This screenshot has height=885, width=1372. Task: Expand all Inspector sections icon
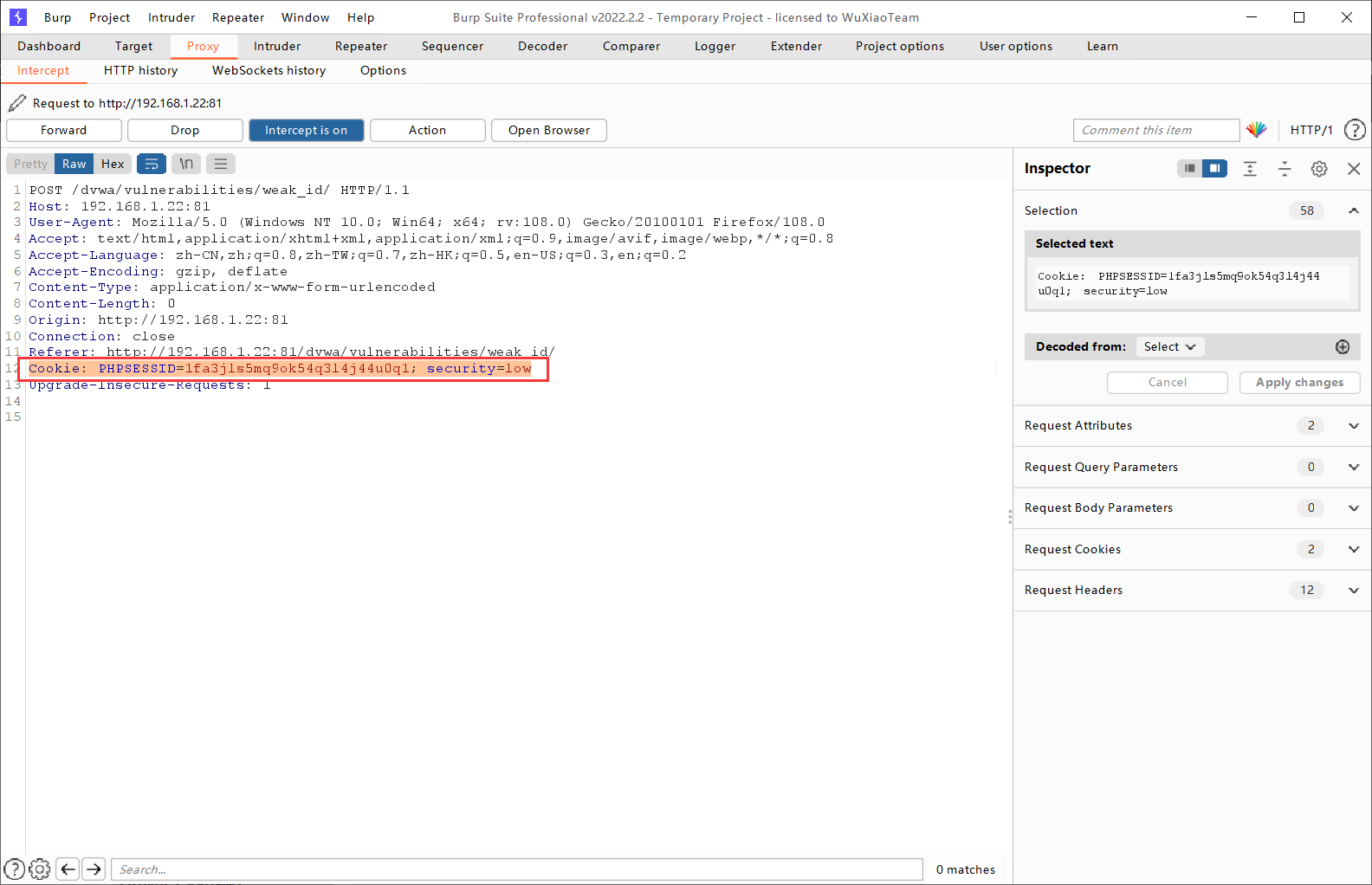tap(1250, 169)
